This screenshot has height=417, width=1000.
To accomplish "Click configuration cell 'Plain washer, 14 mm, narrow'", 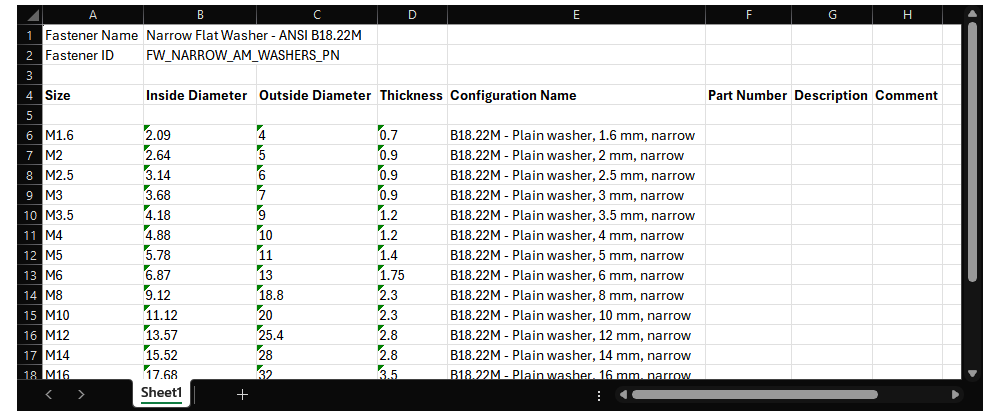I will coord(577,355).
